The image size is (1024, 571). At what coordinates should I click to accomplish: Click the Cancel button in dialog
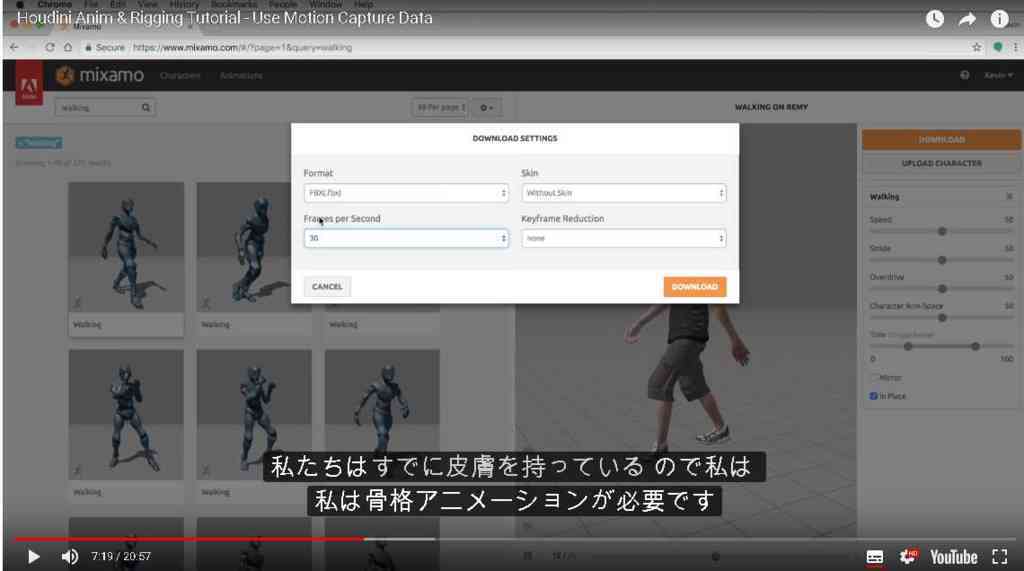click(327, 286)
